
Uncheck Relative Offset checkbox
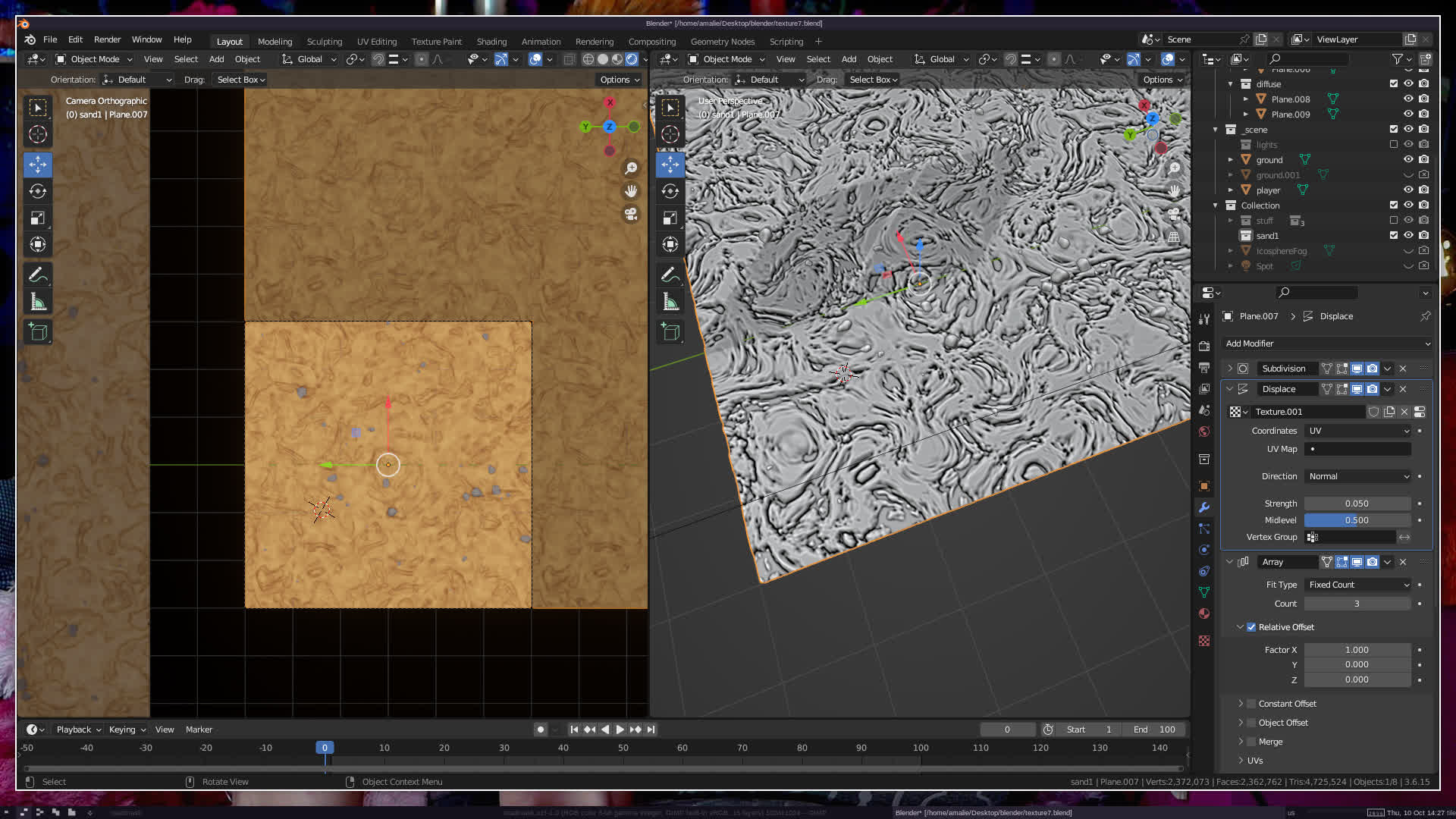tap(1251, 627)
